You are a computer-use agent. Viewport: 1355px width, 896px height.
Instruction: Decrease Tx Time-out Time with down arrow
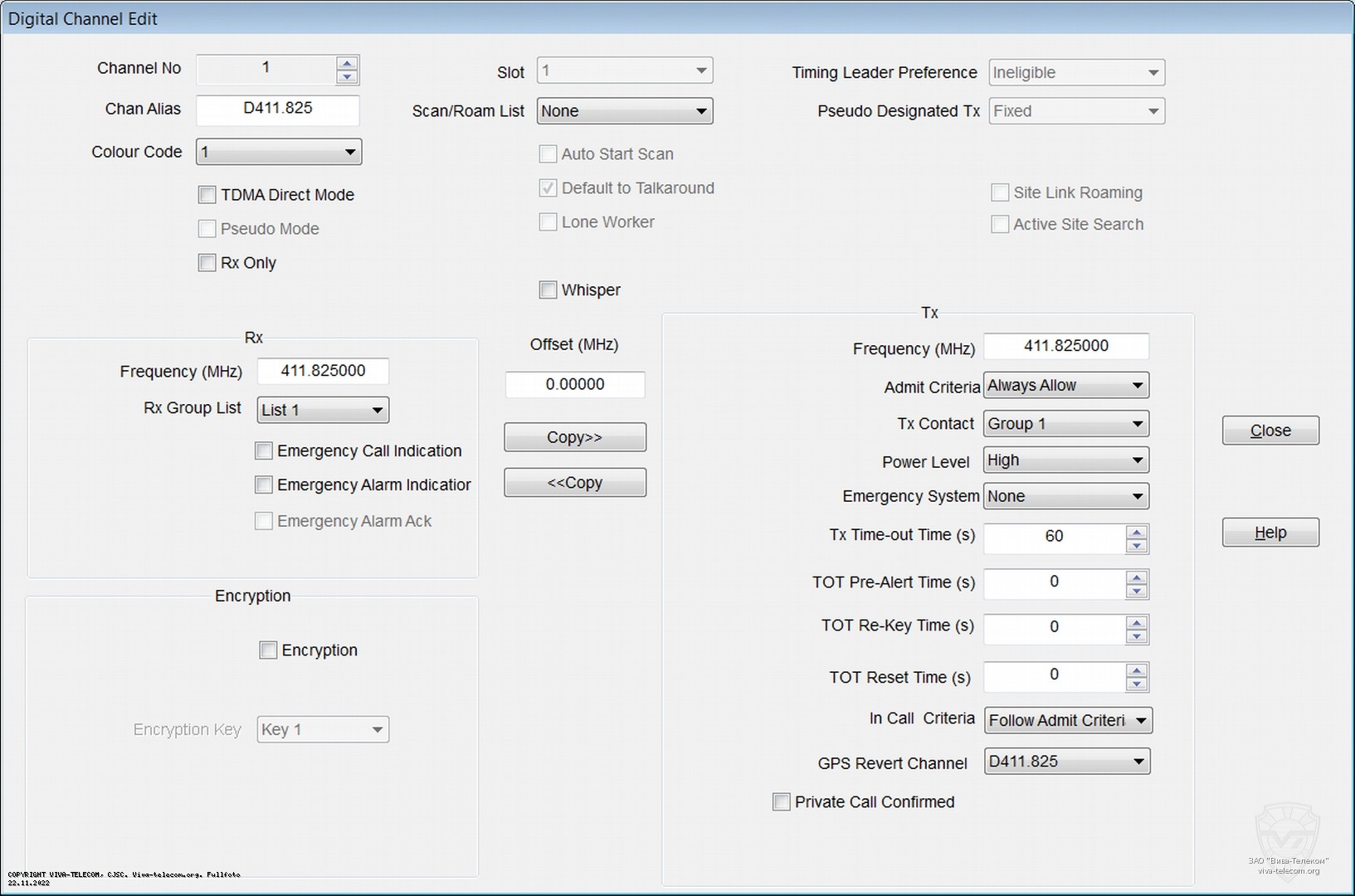(x=1137, y=546)
